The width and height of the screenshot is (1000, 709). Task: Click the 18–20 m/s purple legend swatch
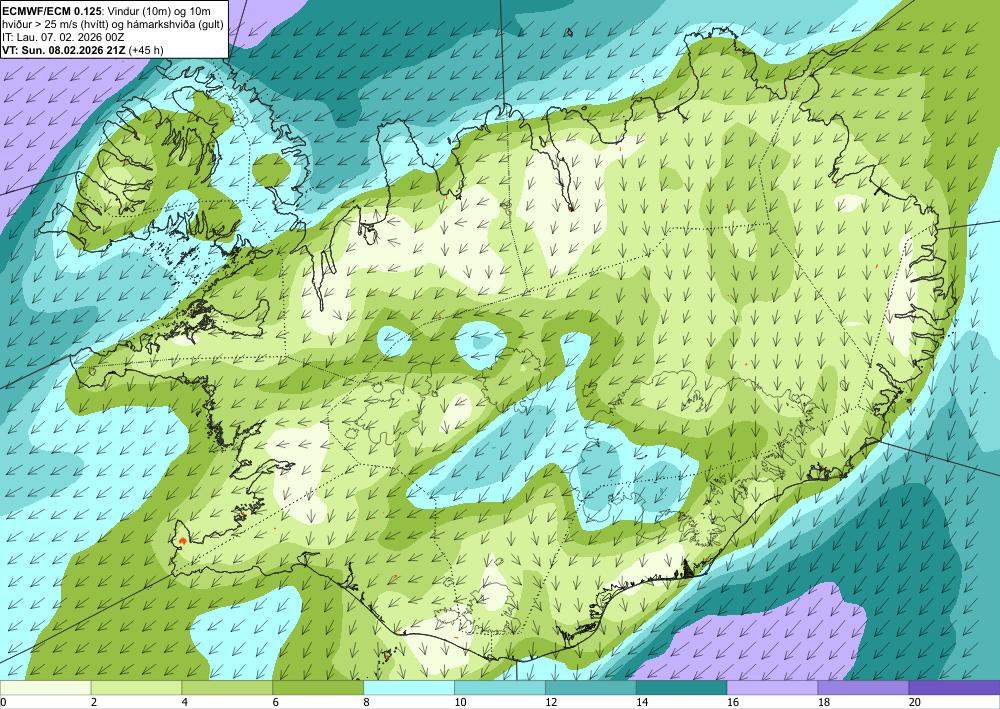point(863,687)
